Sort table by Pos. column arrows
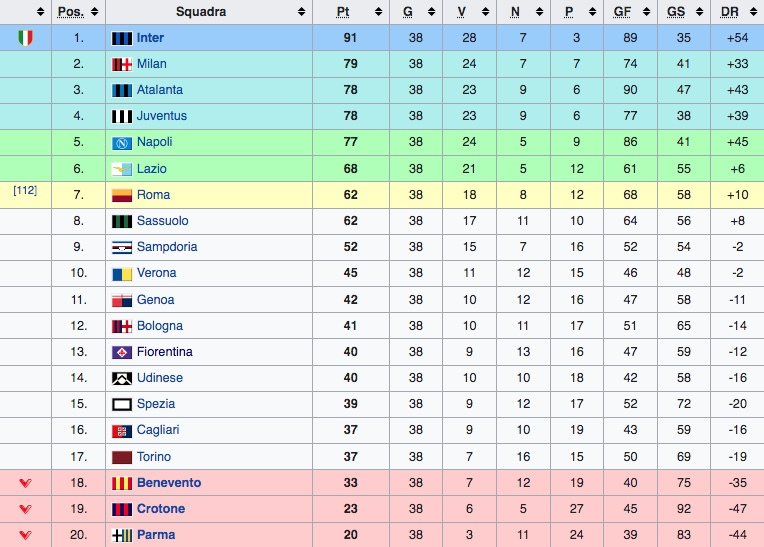Image resolution: width=764 pixels, height=547 pixels. 95,12
